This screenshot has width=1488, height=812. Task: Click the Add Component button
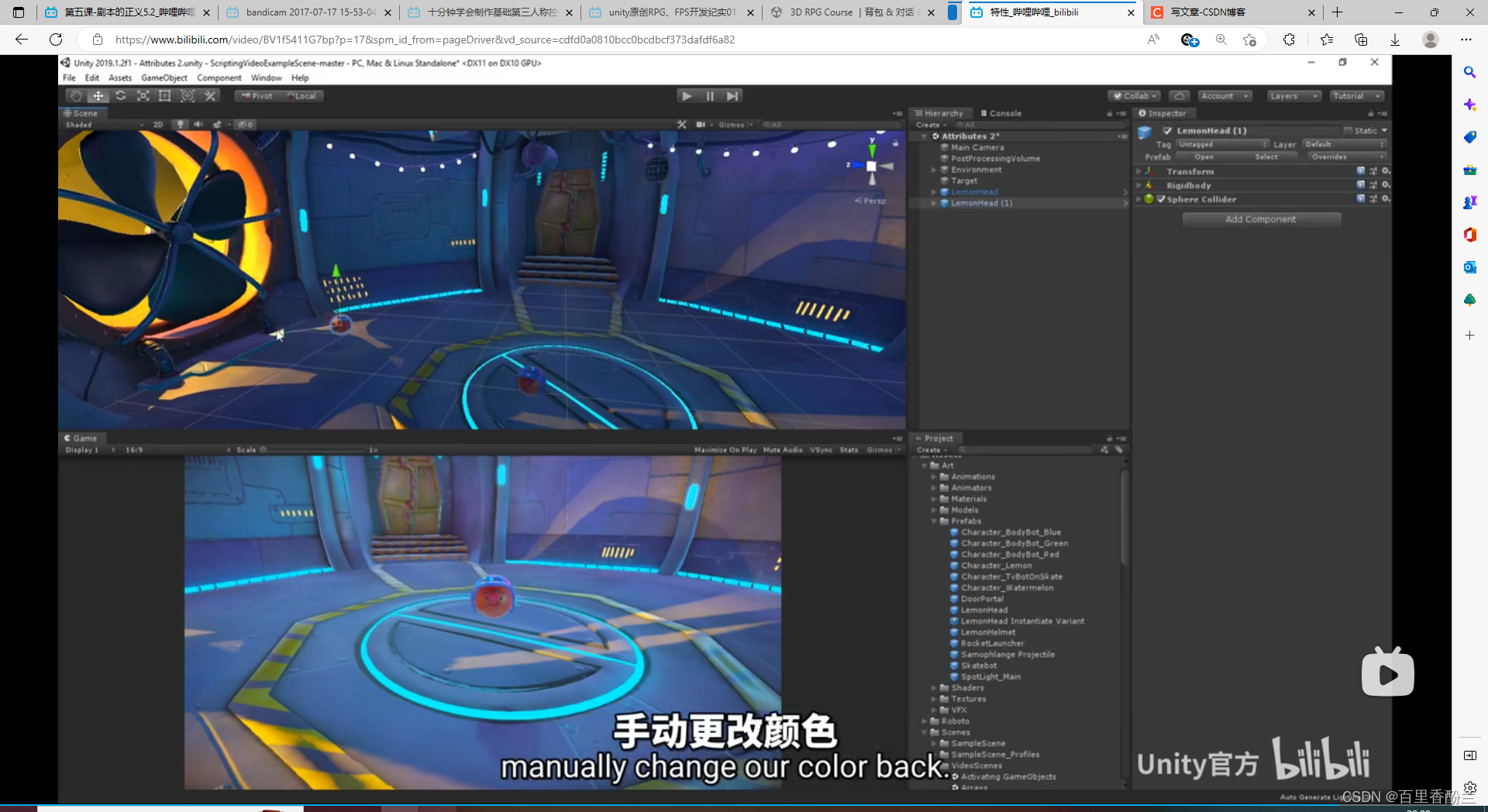(1261, 219)
